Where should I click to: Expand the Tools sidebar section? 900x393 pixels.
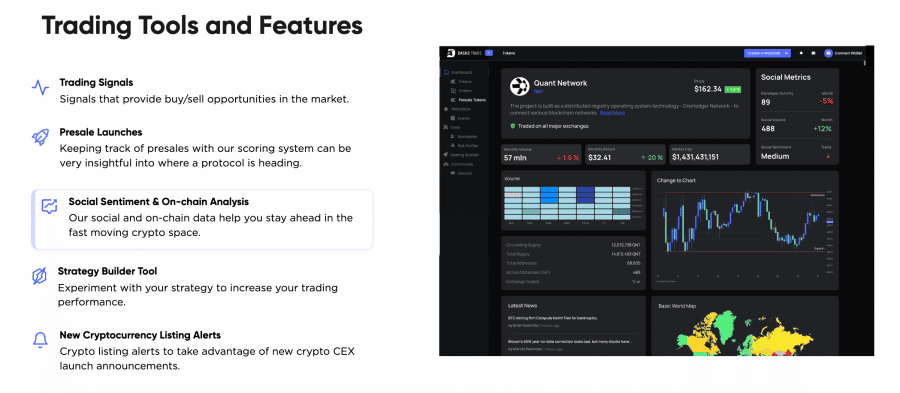pyautogui.click(x=455, y=127)
